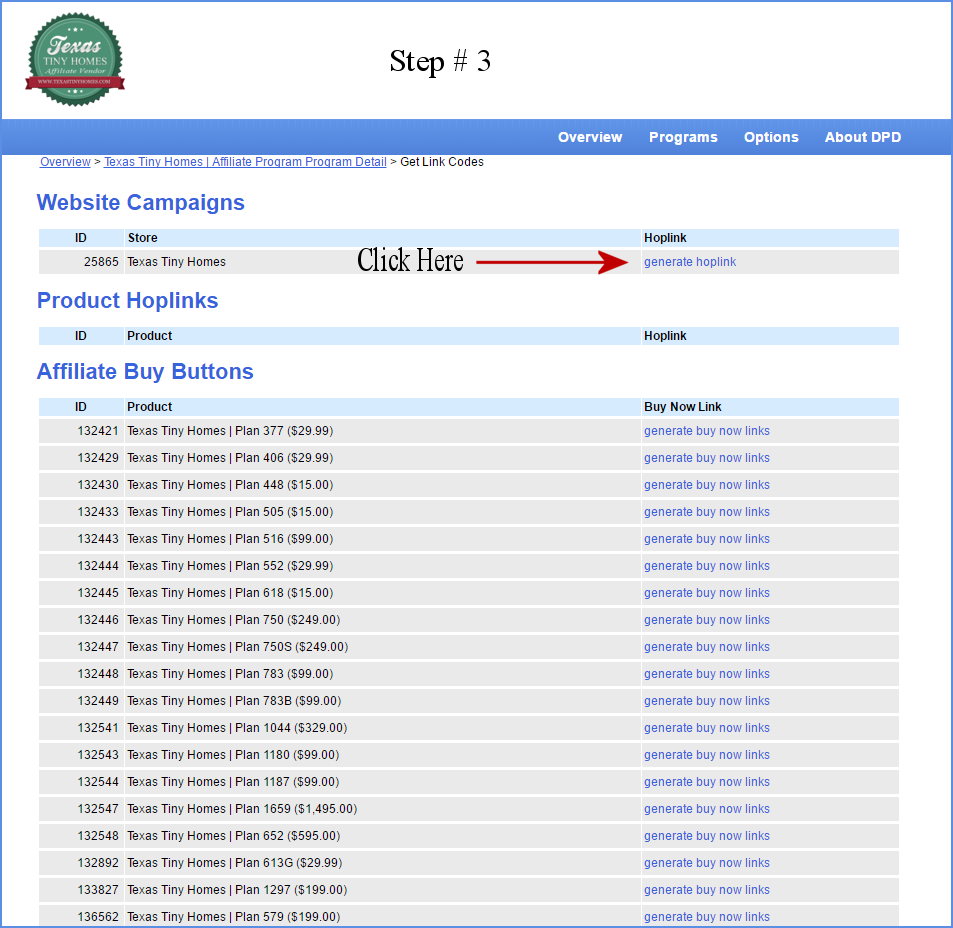Generate buy now links for Plan 618
The width and height of the screenshot is (953, 928).
tap(707, 593)
